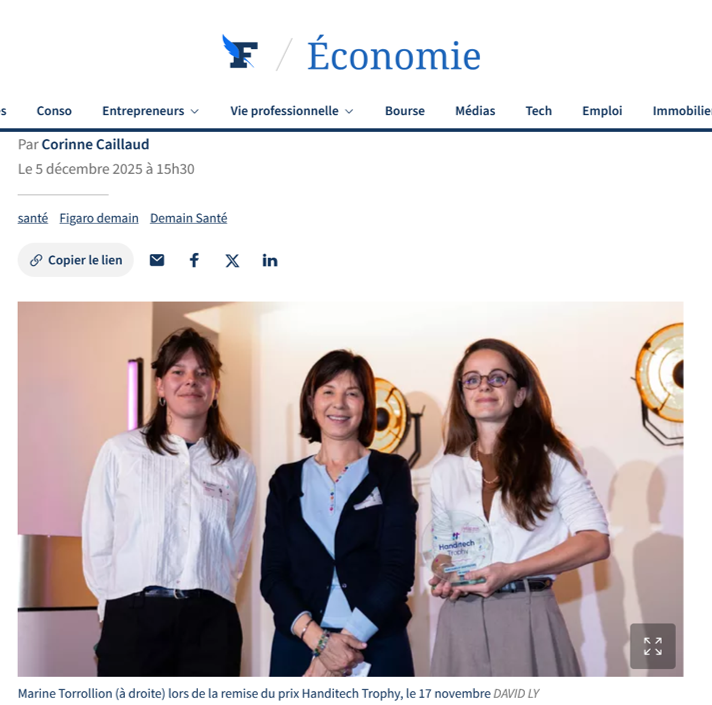Click the Le Figaro logo icon

[x=240, y=52]
